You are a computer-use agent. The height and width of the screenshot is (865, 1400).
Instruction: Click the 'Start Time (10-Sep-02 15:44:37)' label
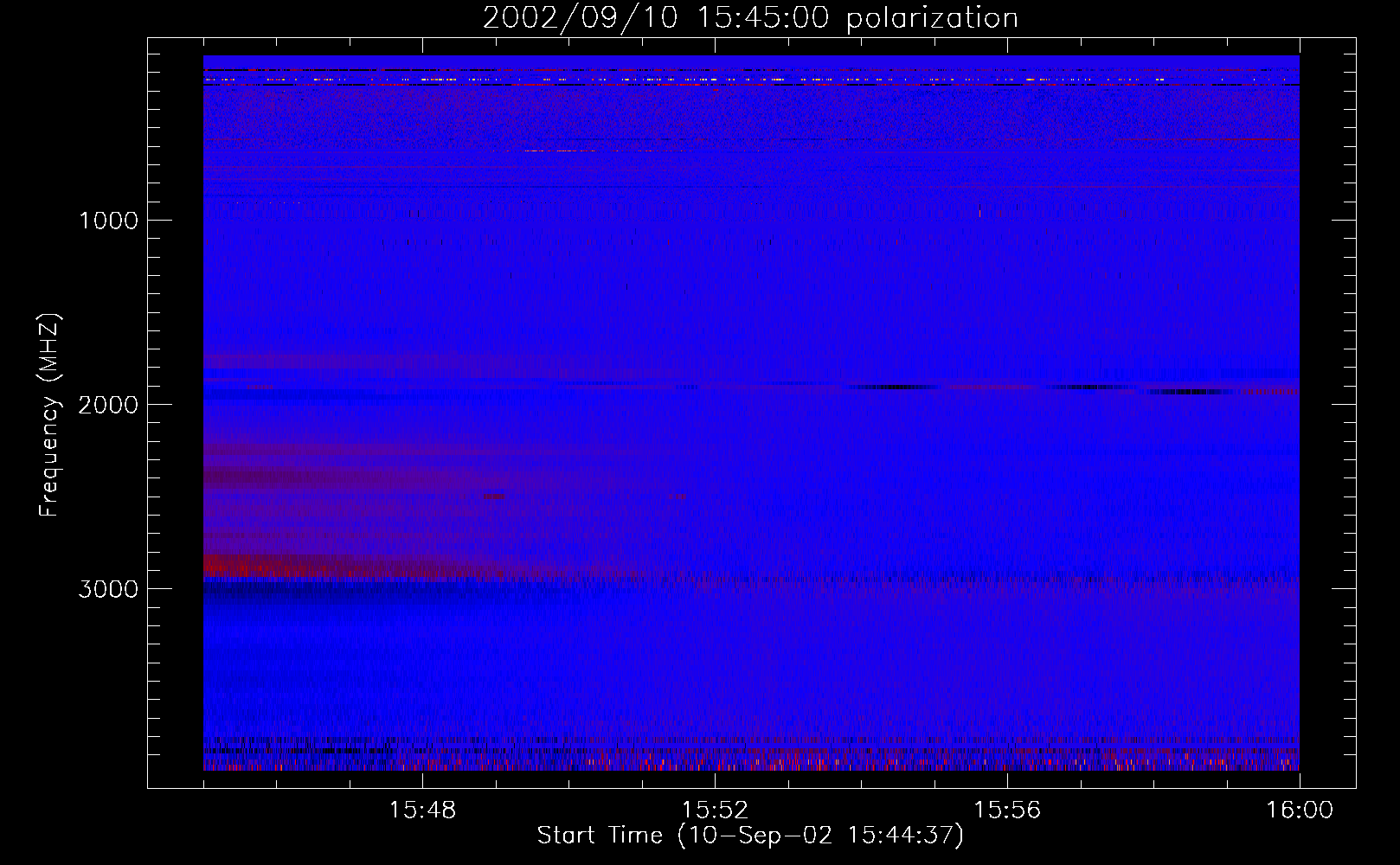point(750,836)
